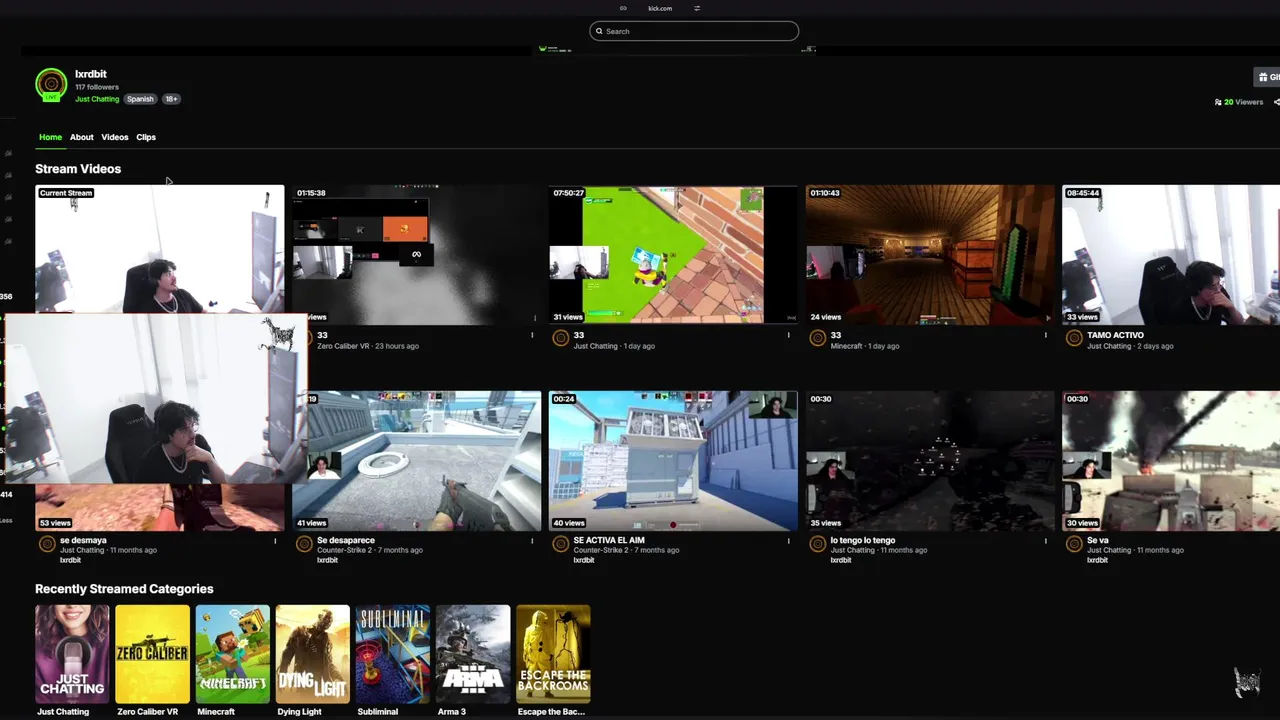
Task: Open the Dying Light category cover
Action: [x=313, y=654]
